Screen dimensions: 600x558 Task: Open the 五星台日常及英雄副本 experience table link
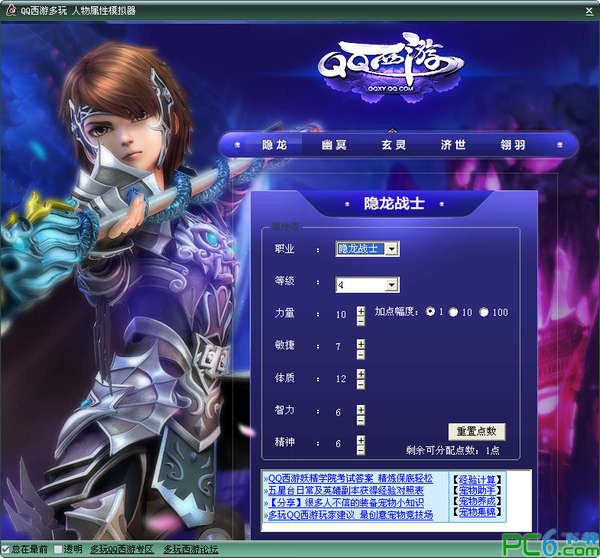click(346, 490)
